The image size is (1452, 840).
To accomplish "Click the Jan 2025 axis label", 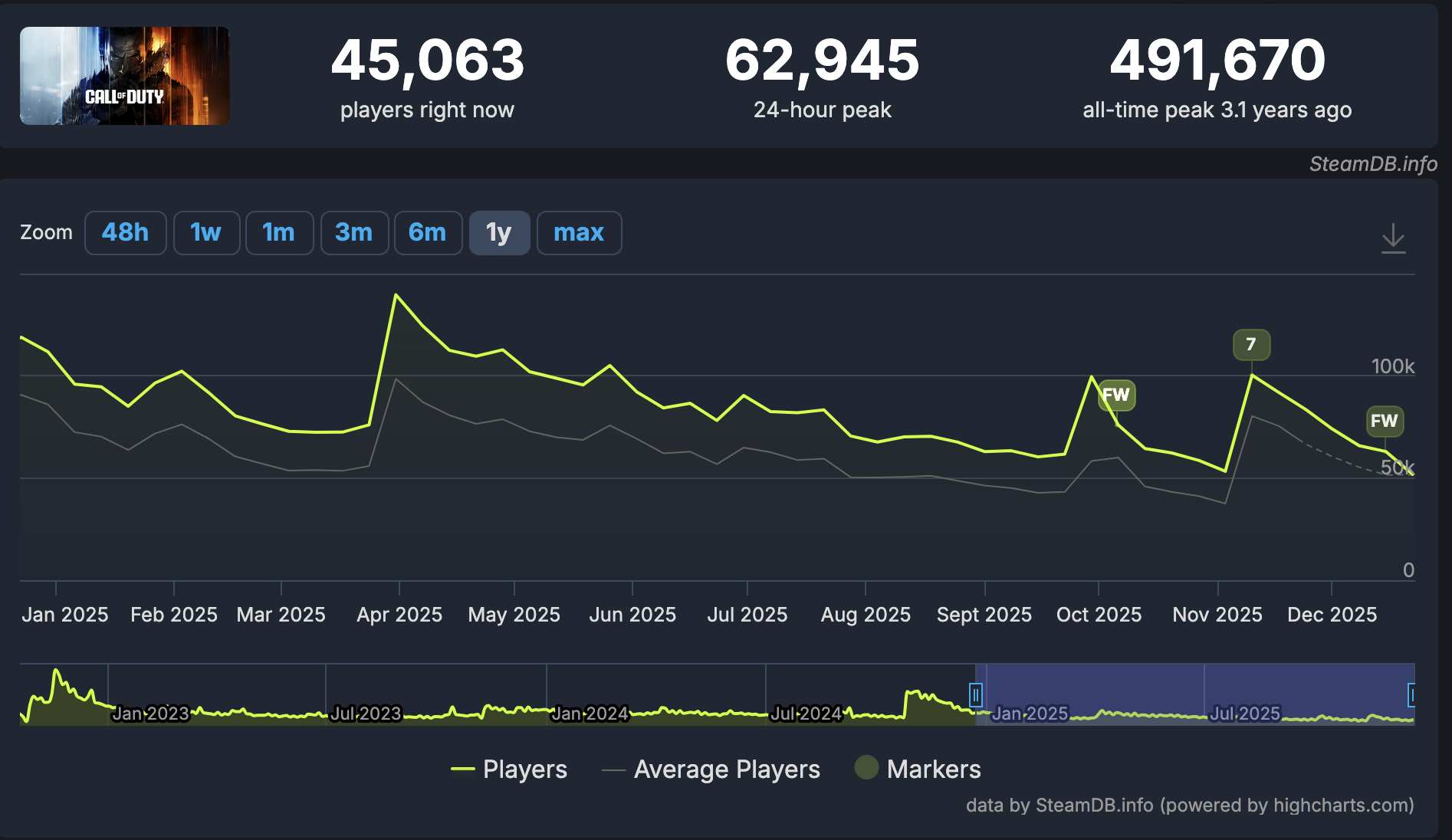I will [x=65, y=615].
